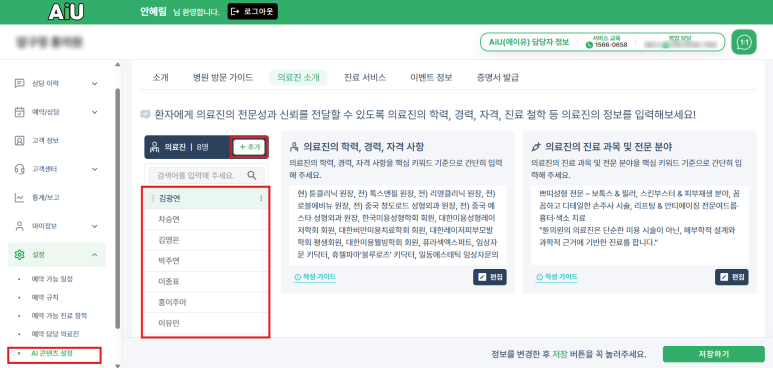Click 편집 in the 학력, 경력 panel

[490, 277]
